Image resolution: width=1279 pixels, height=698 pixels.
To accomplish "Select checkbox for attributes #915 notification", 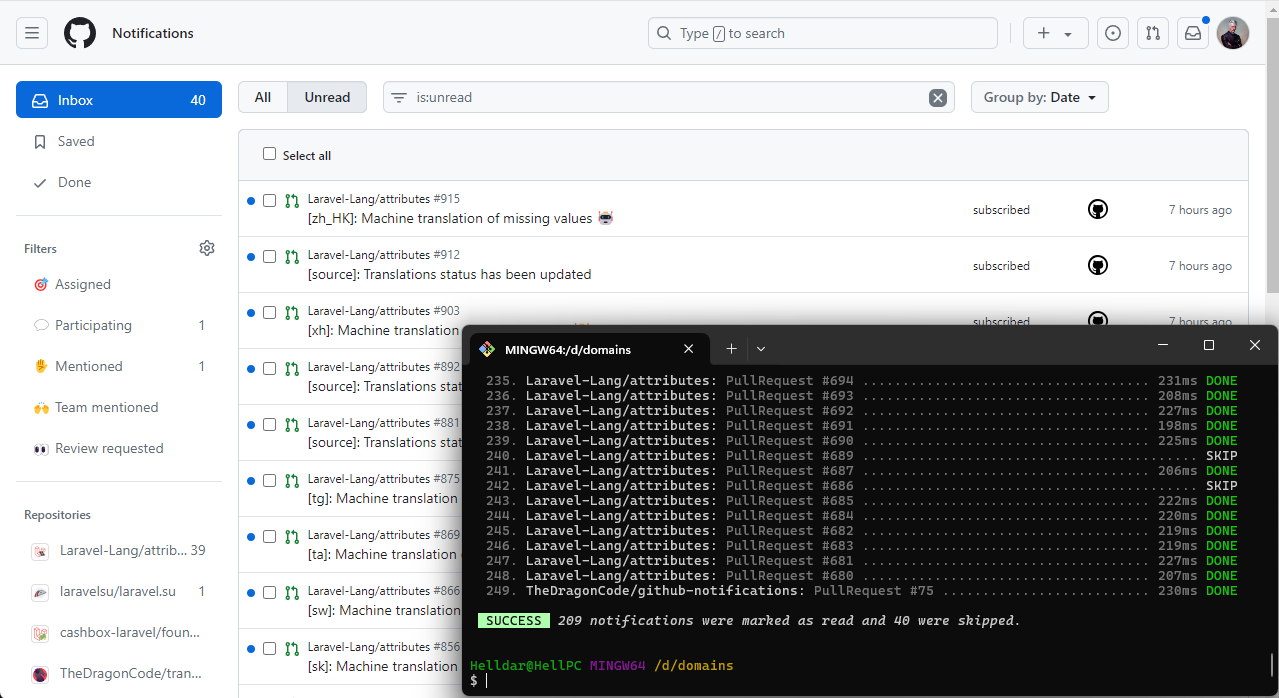I will [269, 201].
